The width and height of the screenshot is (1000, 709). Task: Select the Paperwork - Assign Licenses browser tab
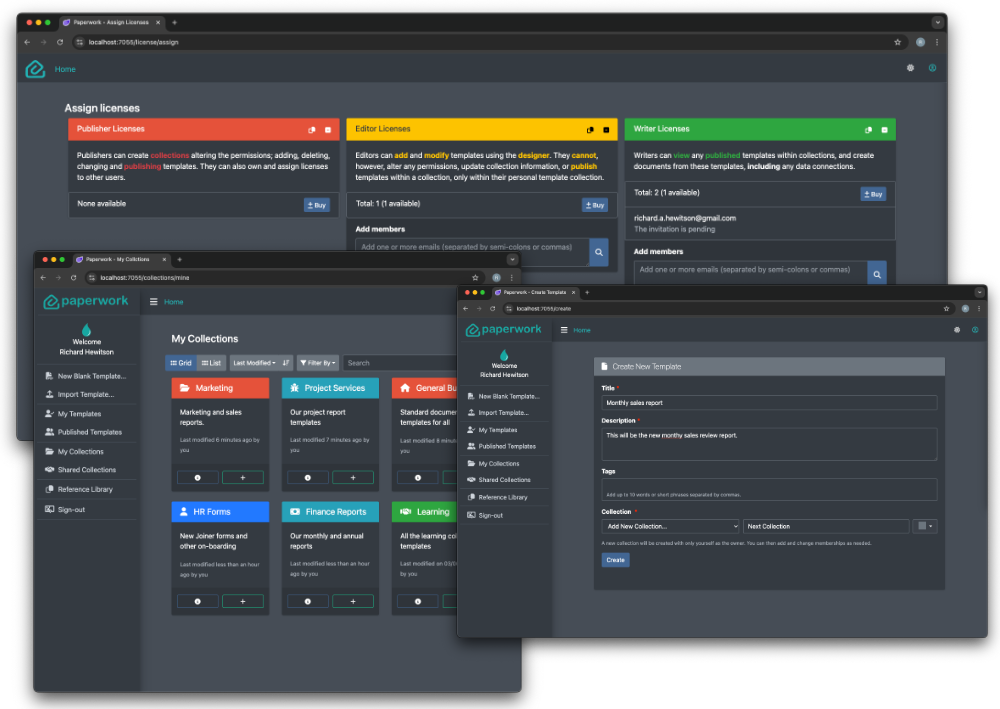[112, 22]
